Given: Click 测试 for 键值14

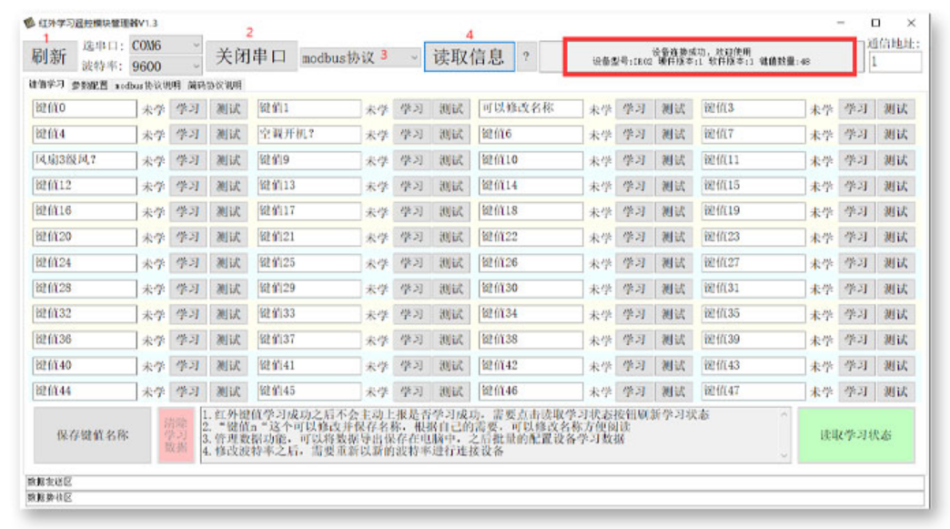Looking at the screenshot, I should point(673,186).
